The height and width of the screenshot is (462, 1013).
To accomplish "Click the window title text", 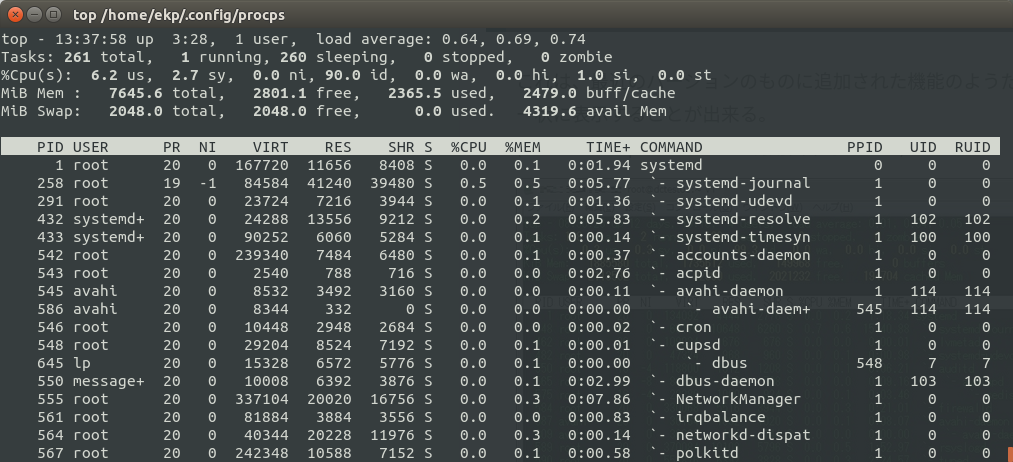I will (x=178, y=14).
